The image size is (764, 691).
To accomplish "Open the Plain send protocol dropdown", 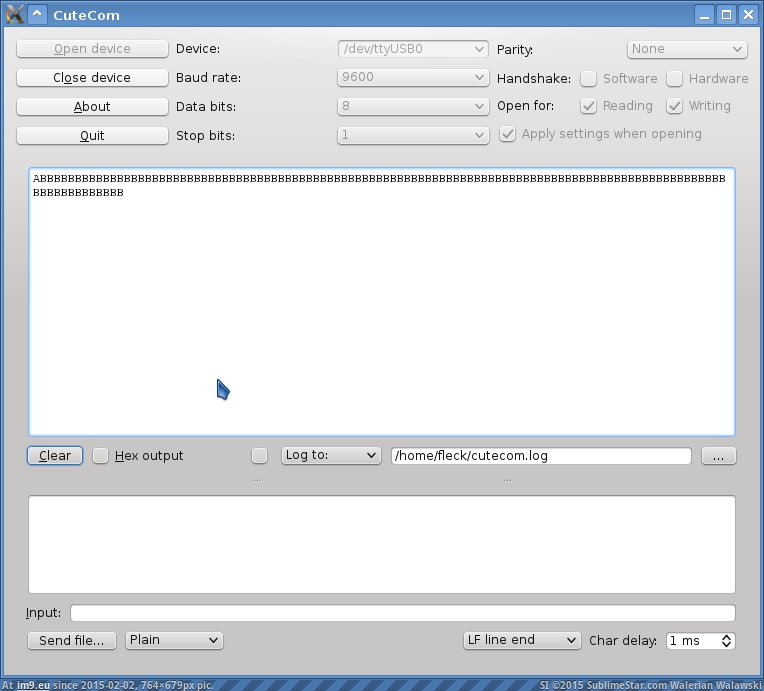I will point(174,640).
